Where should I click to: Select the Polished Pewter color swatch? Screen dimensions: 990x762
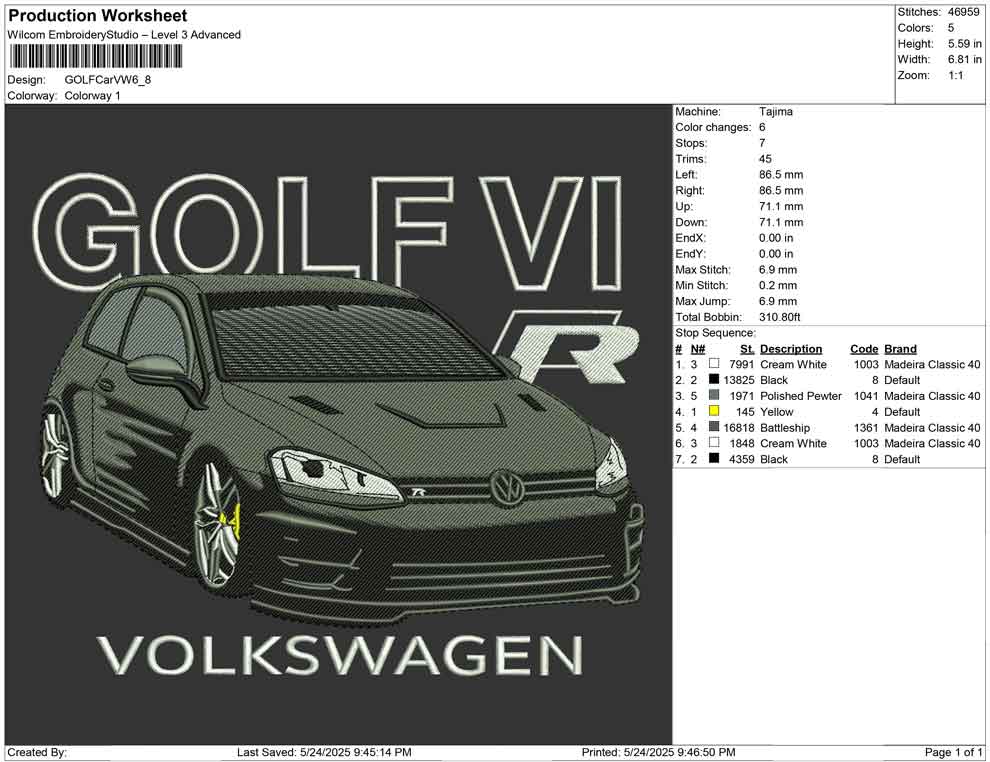[x=714, y=396]
